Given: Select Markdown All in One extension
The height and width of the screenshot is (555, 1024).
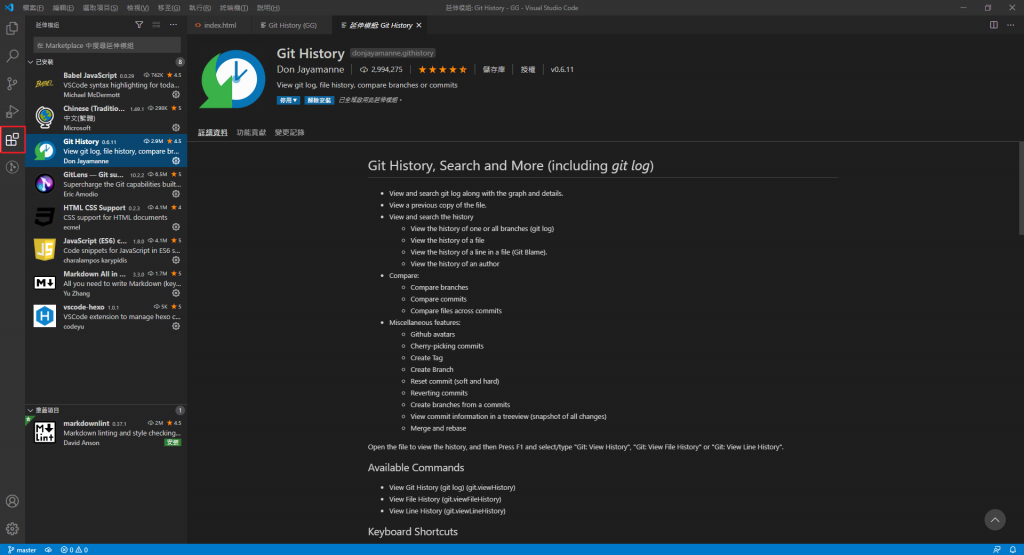Looking at the screenshot, I should [106, 283].
